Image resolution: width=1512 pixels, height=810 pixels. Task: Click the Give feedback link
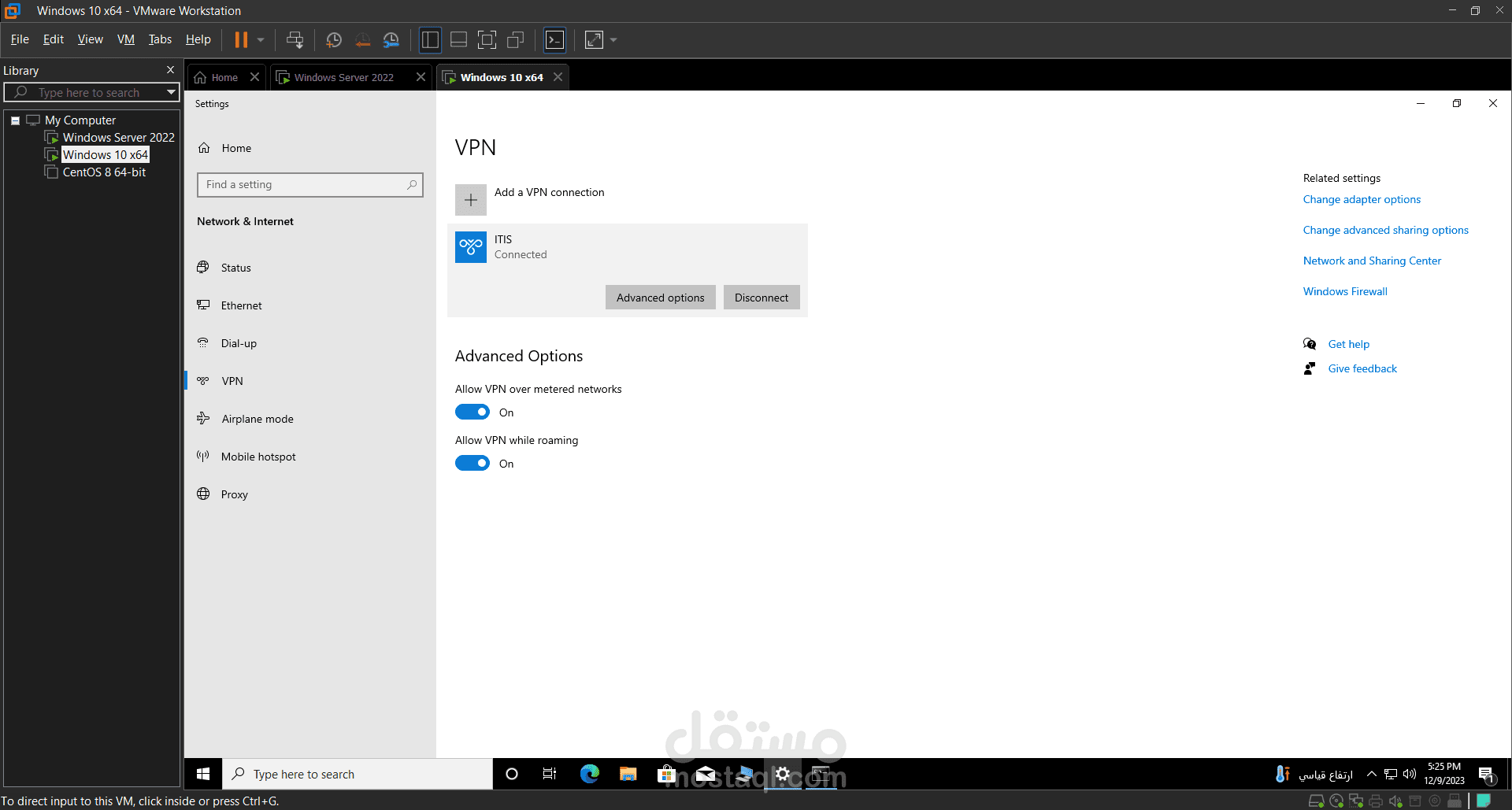(1362, 369)
